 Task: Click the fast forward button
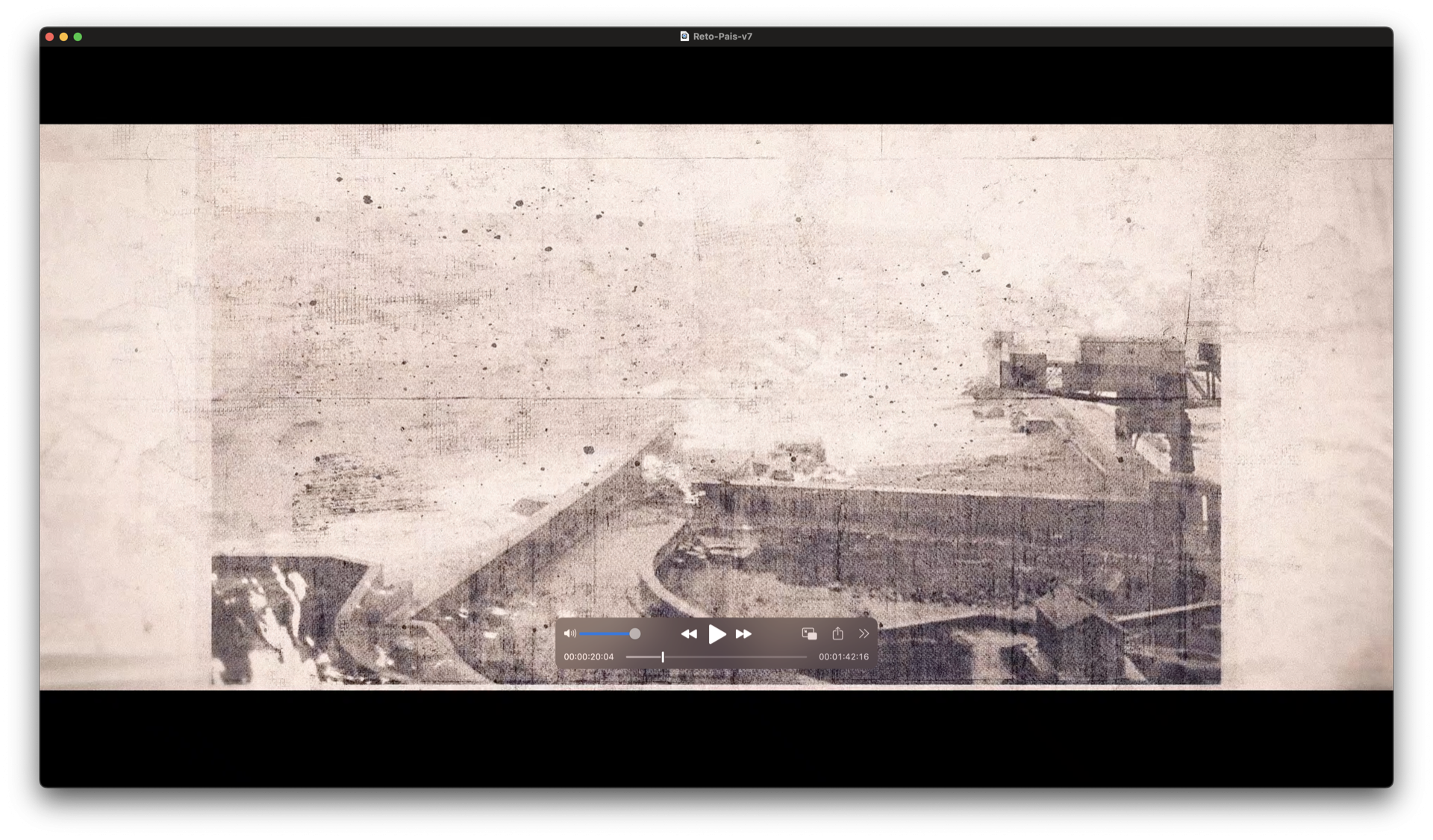[743, 634]
